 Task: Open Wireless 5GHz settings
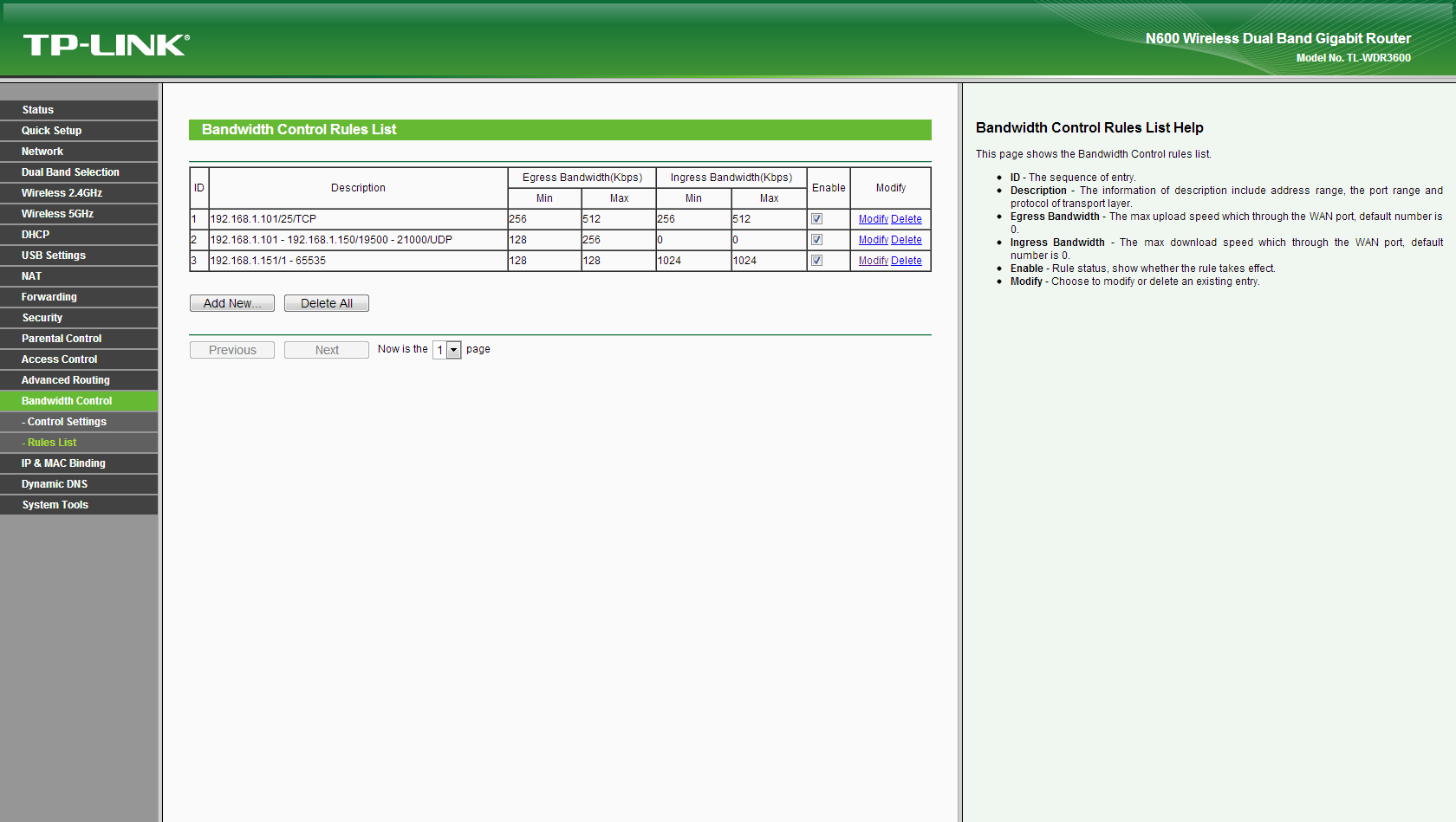(79, 214)
